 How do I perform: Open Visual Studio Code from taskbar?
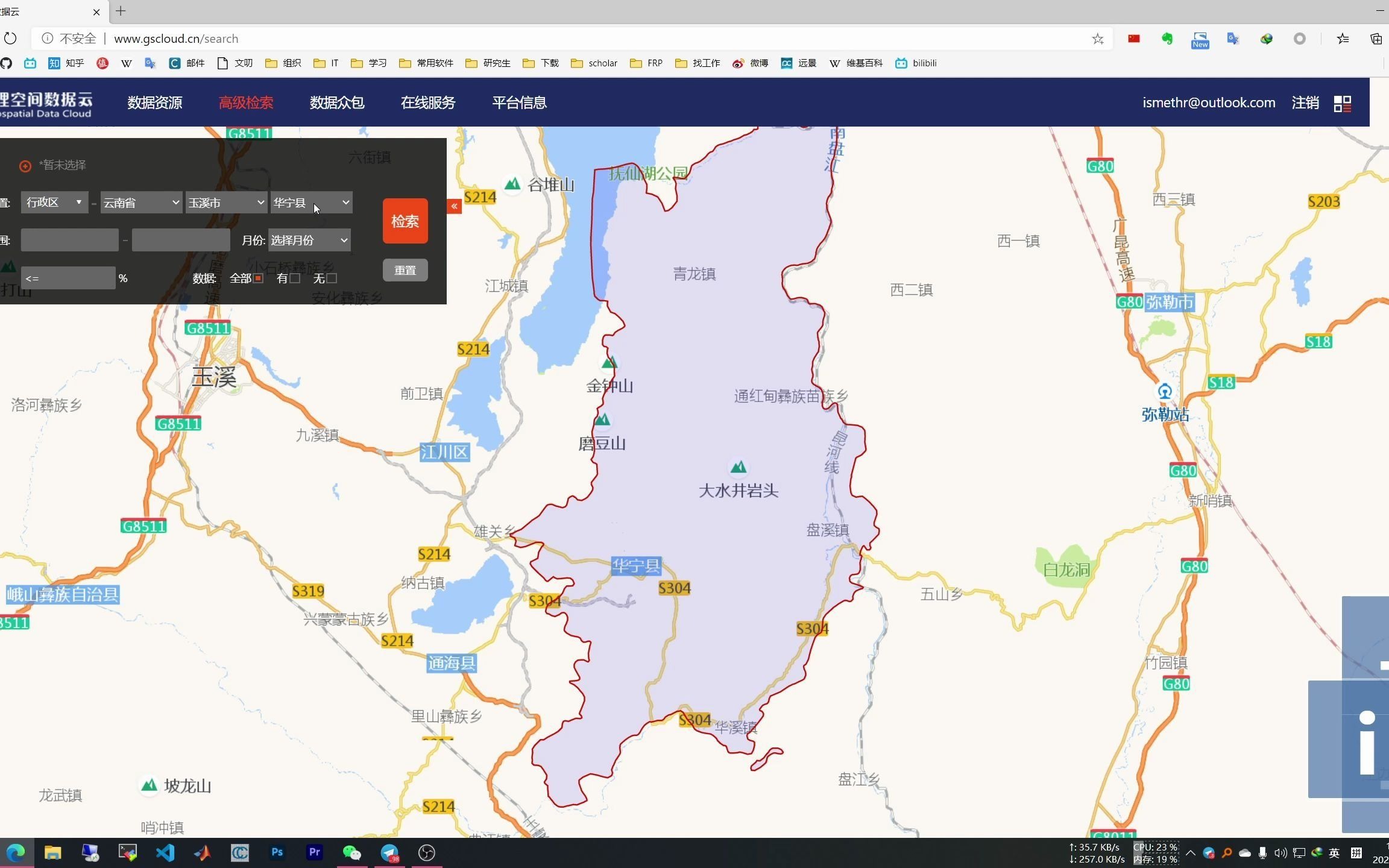point(165,852)
